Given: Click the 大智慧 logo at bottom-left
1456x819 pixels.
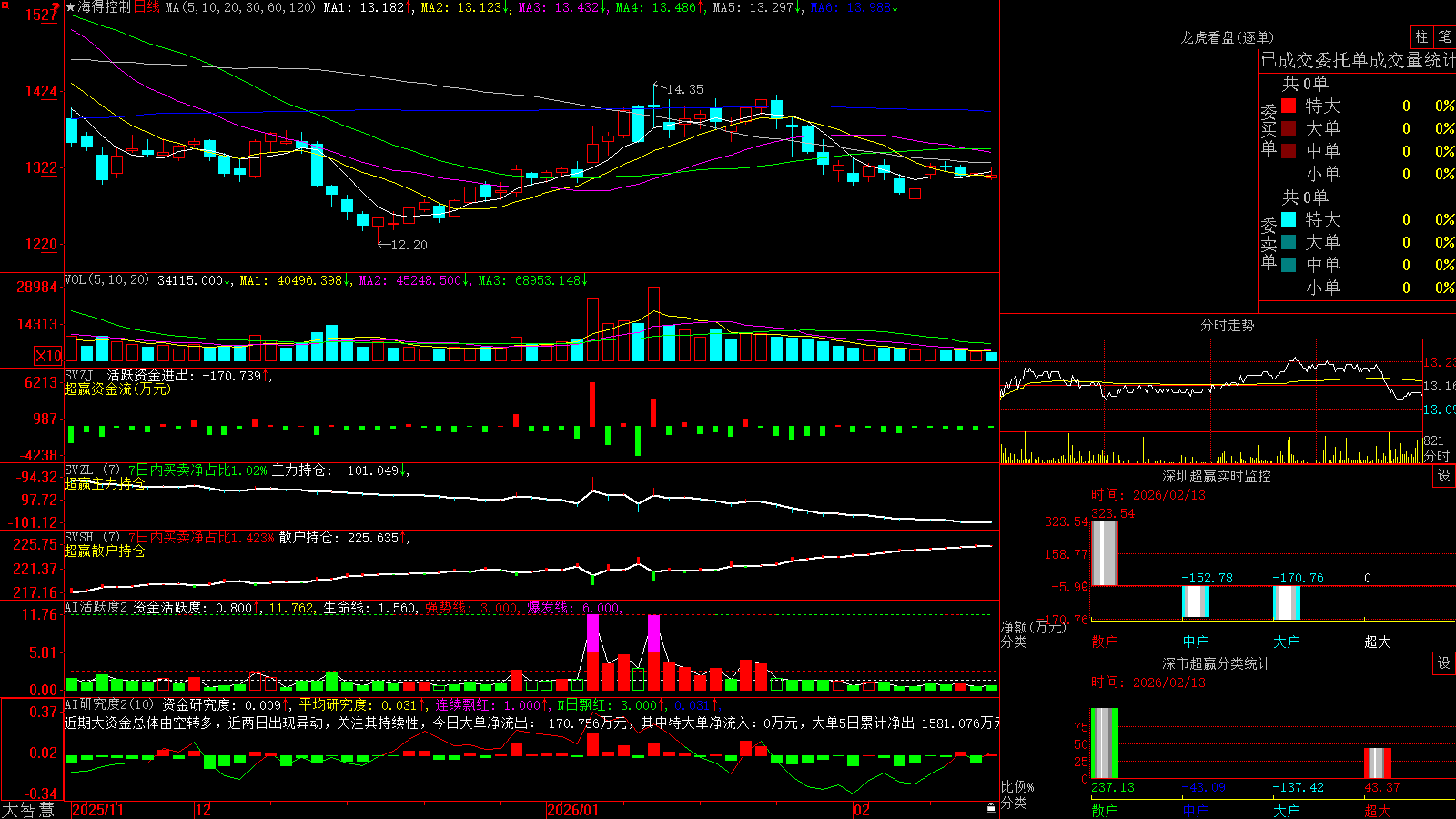Looking at the screenshot, I should click(x=28, y=810).
